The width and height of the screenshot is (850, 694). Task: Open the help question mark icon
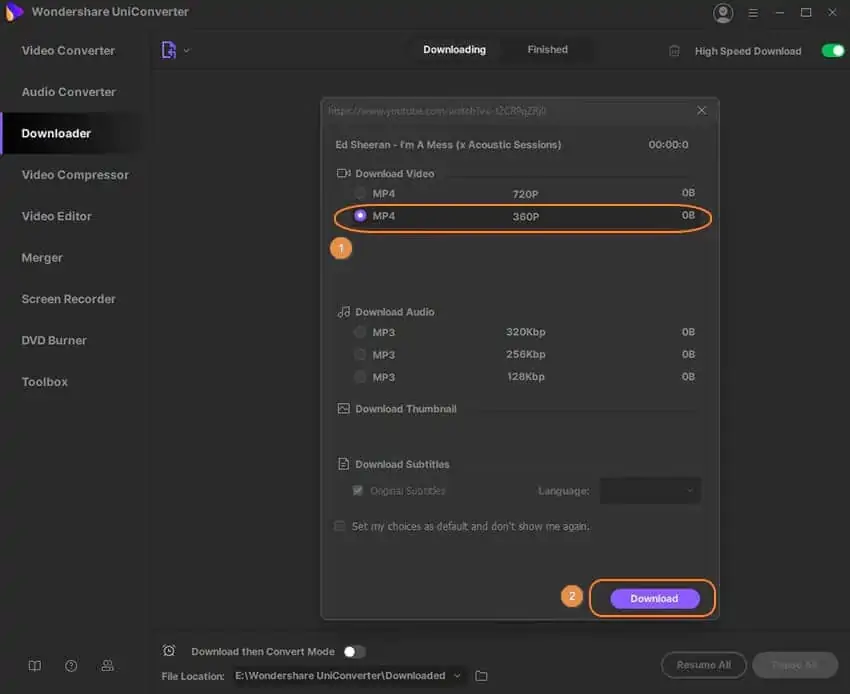coord(71,666)
